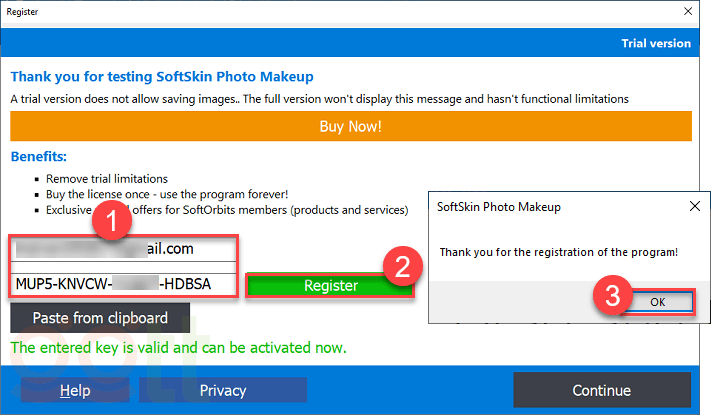Open the Help button

pyautogui.click(x=75, y=390)
